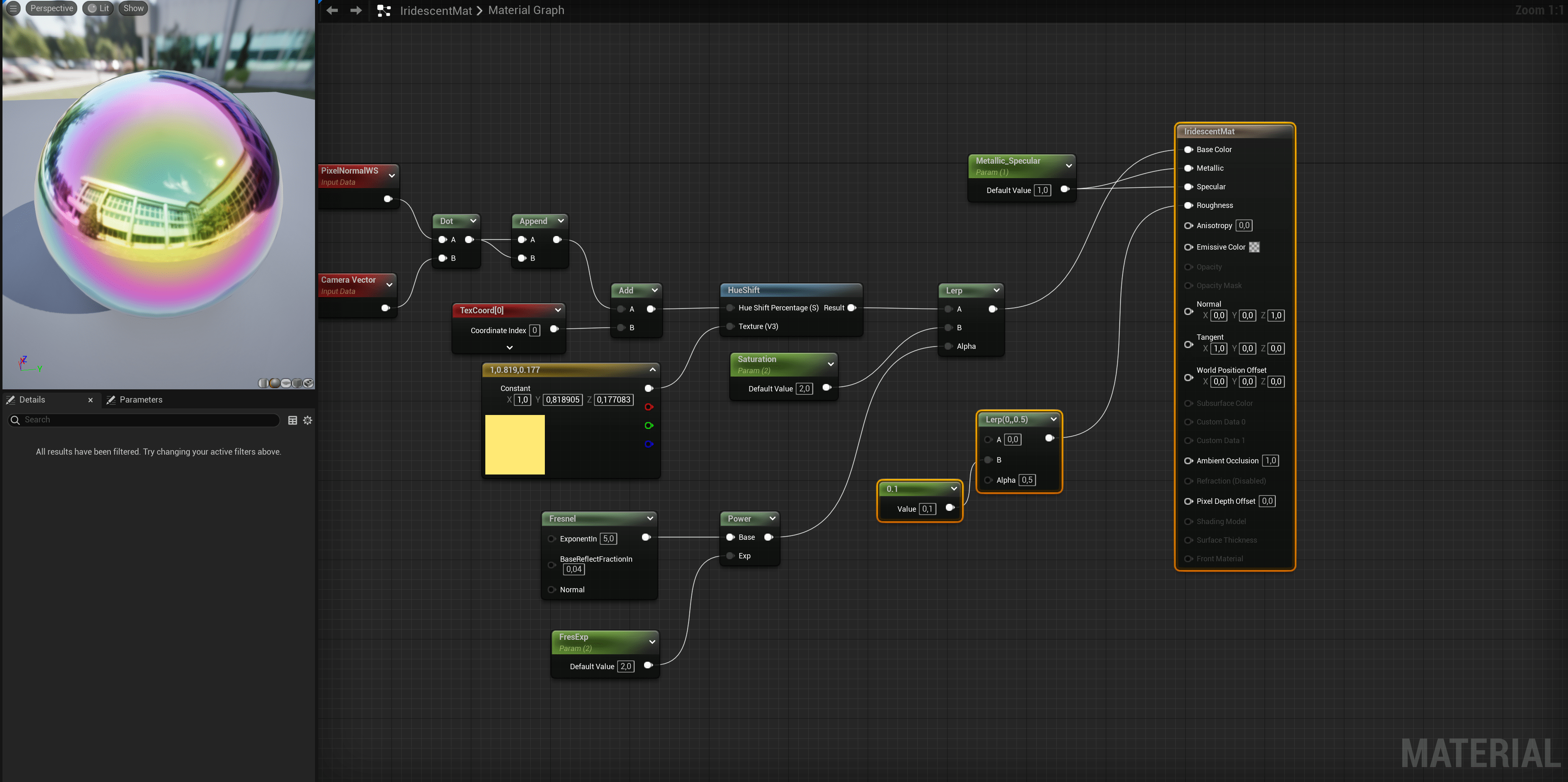Image resolution: width=1568 pixels, height=782 pixels.
Task: Switch to the Parameters tab
Action: (x=141, y=400)
